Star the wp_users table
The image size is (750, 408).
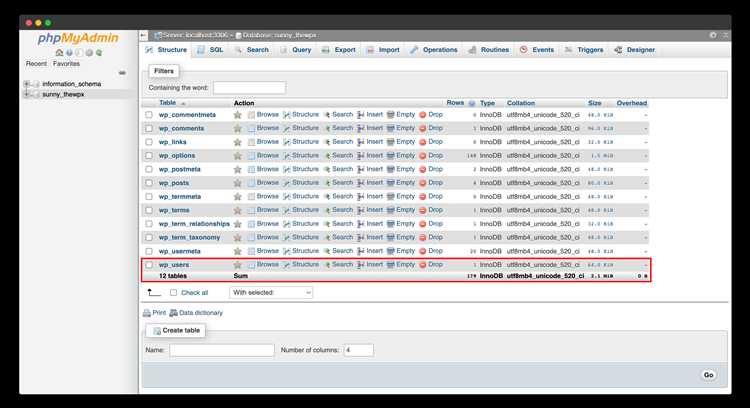(x=237, y=265)
